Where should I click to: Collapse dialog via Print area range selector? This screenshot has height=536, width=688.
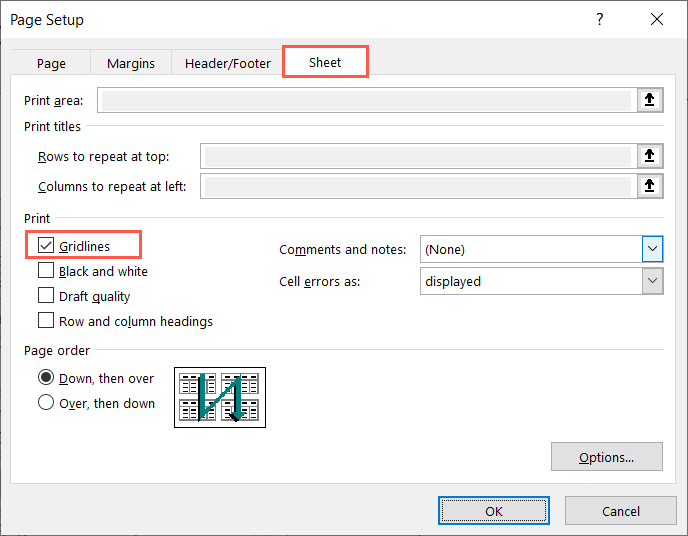coord(649,100)
